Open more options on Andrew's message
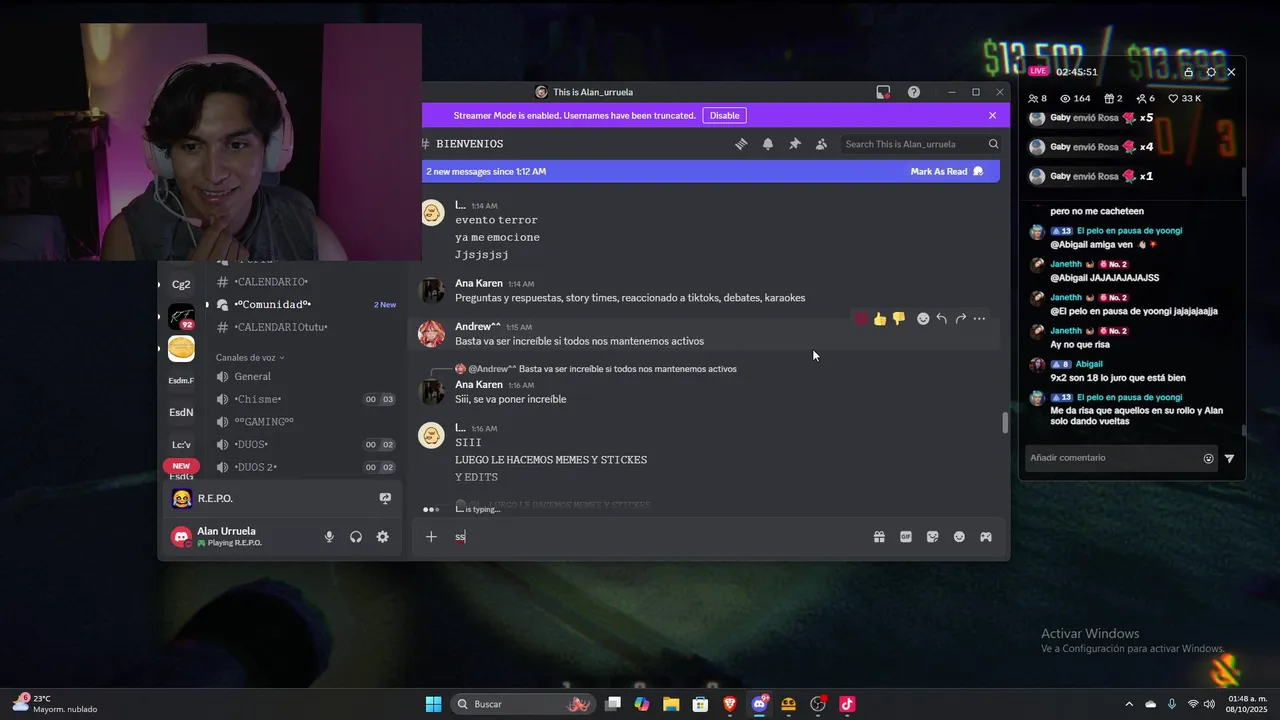 click(x=979, y=319)
